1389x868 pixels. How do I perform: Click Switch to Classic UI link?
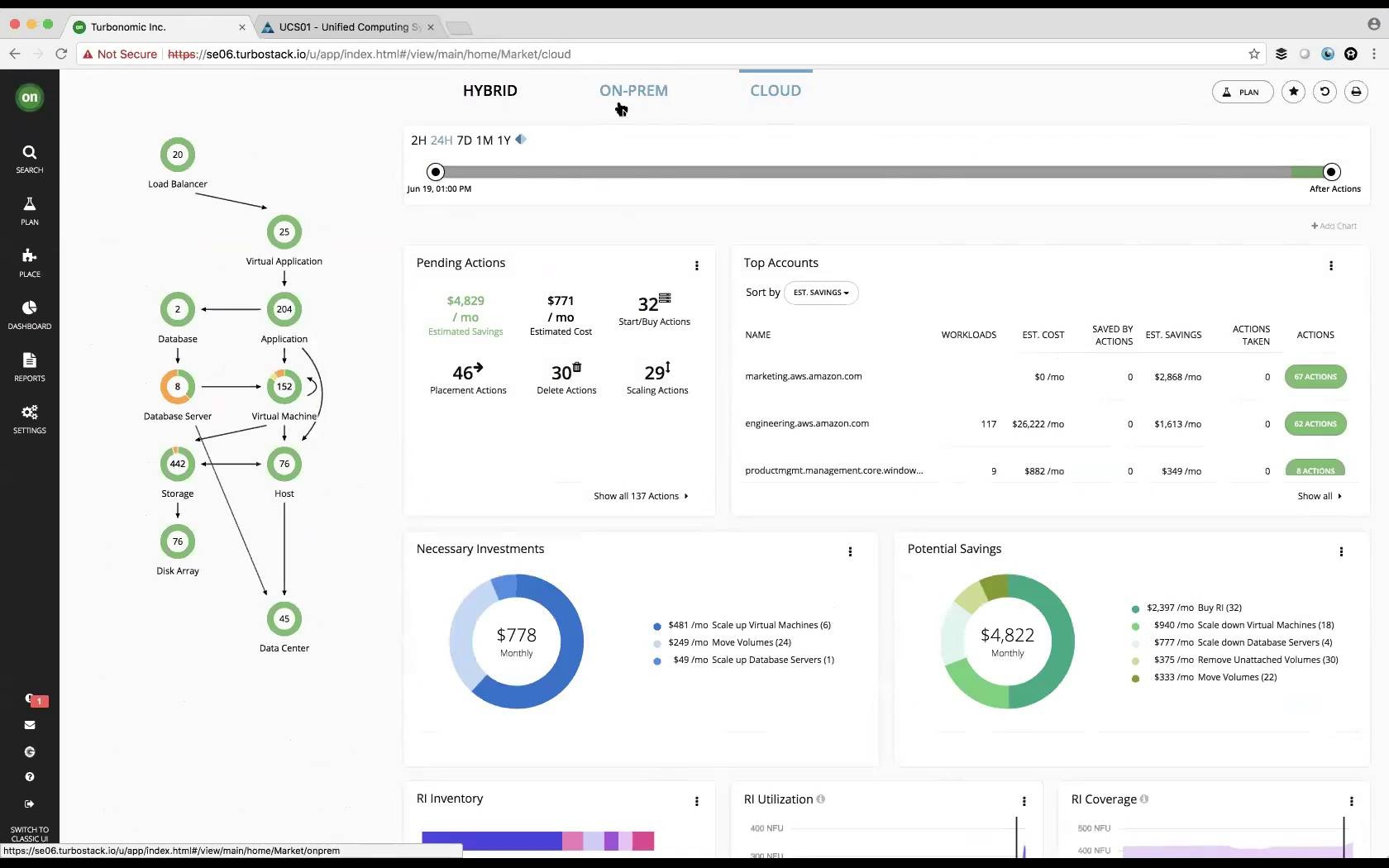[x=30, y=833]
